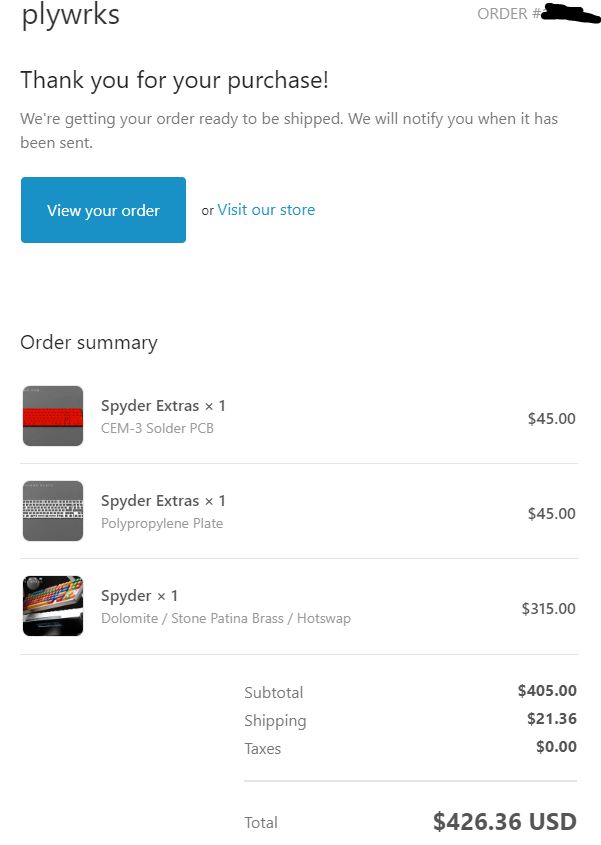The width and height of the screenshot is (601, 845).
Task: Click the redacted ORDER # number
Action: pos(571,13)
